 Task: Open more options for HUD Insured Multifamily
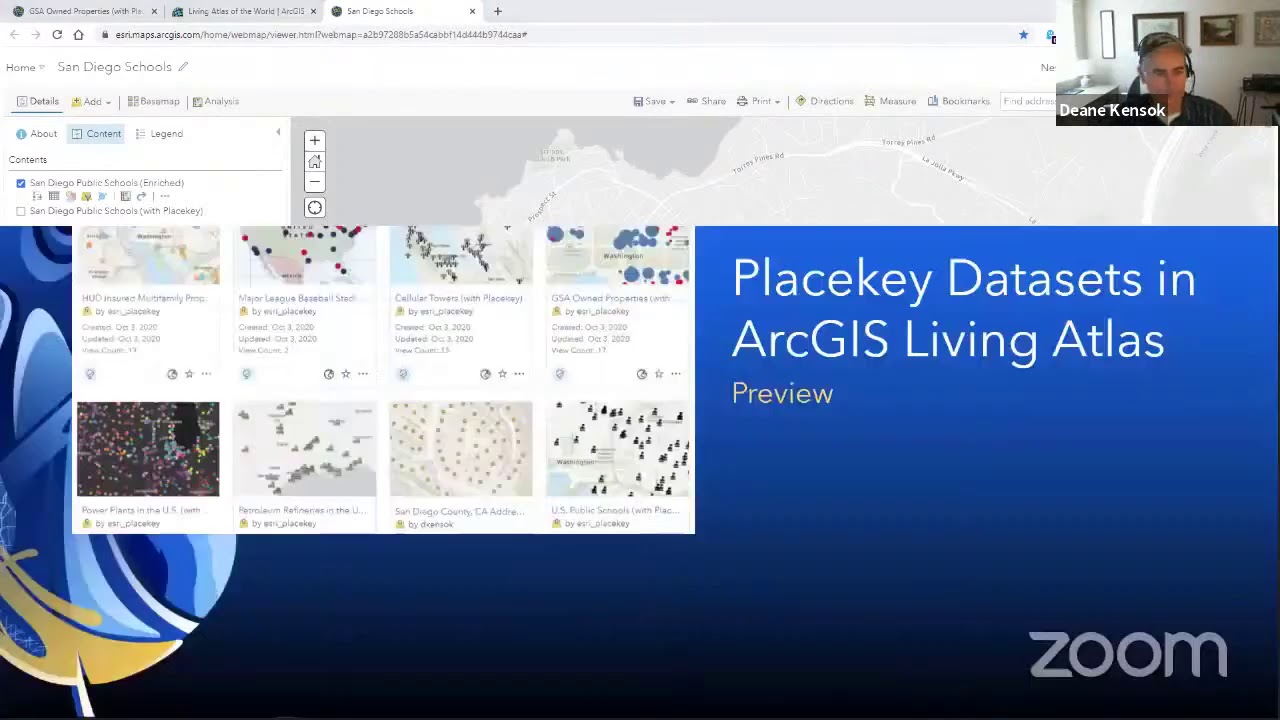coord(206,374)
